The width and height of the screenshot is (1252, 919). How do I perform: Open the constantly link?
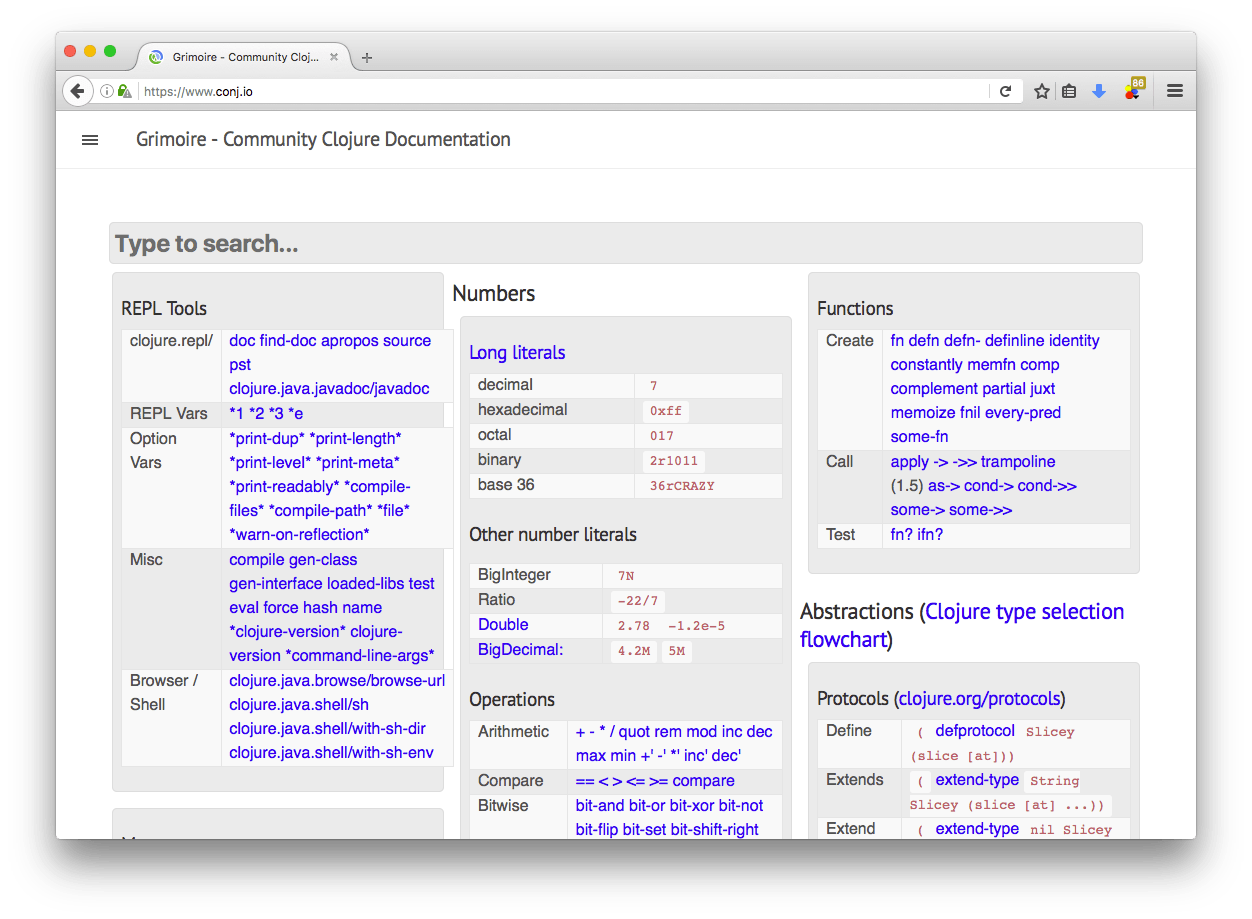pos(927,365)
